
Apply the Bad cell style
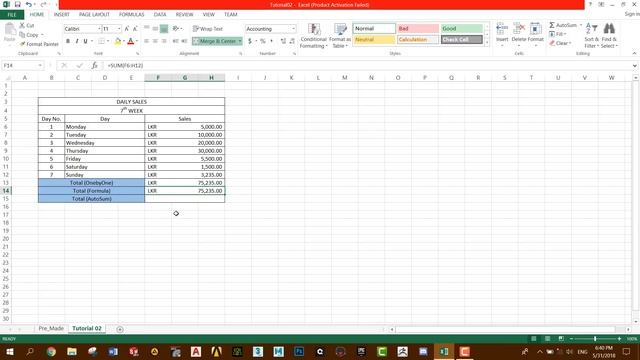tap(418, 29)
